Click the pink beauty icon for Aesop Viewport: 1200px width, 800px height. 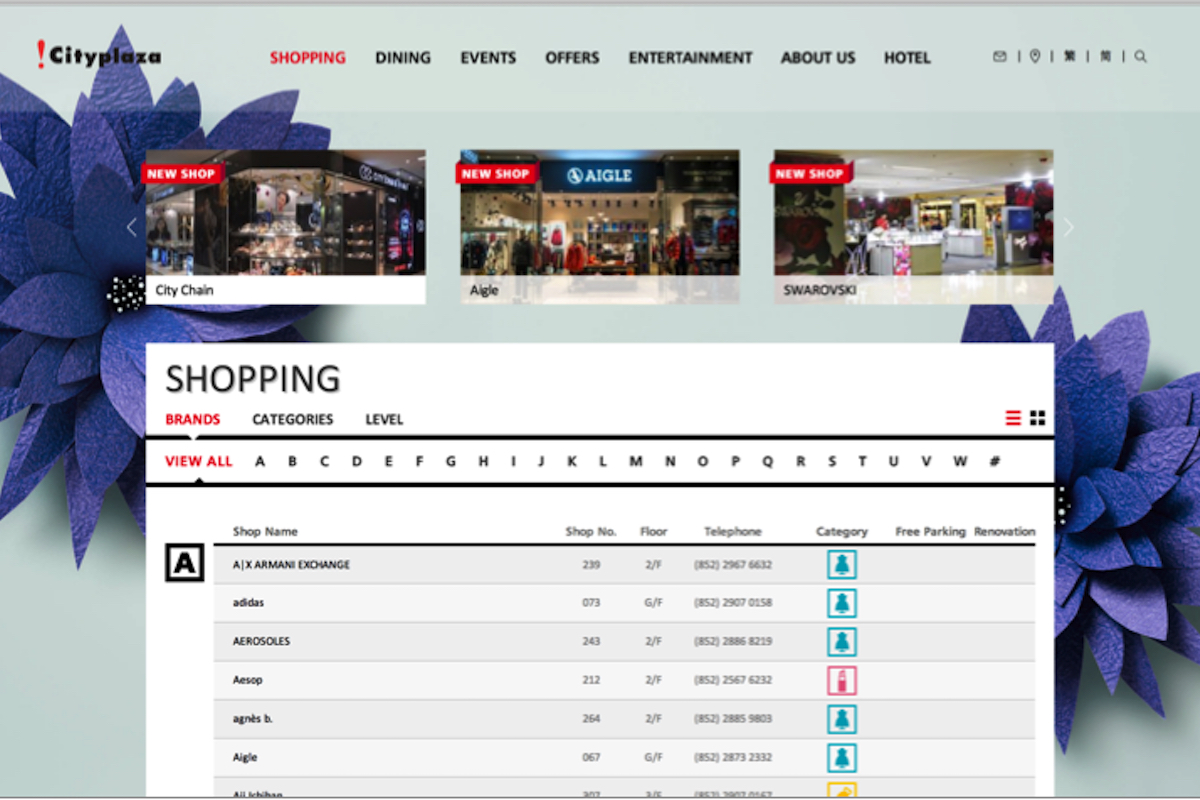coord(841,681)
